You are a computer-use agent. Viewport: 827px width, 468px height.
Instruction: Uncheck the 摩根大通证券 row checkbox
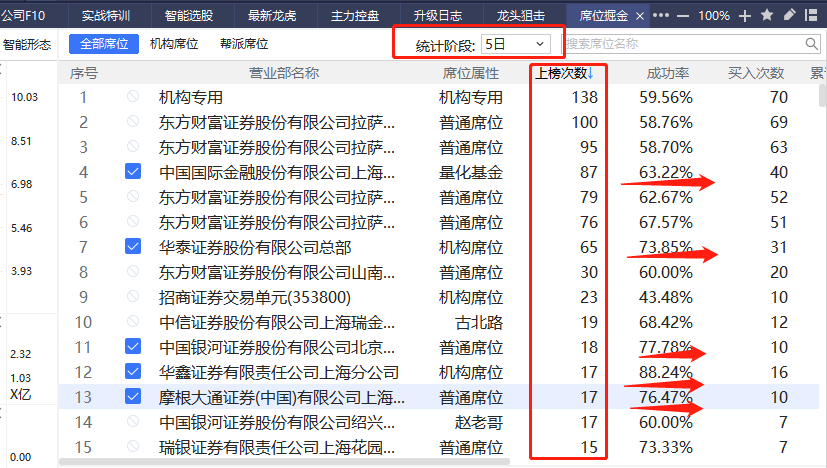tap(133, 396)
